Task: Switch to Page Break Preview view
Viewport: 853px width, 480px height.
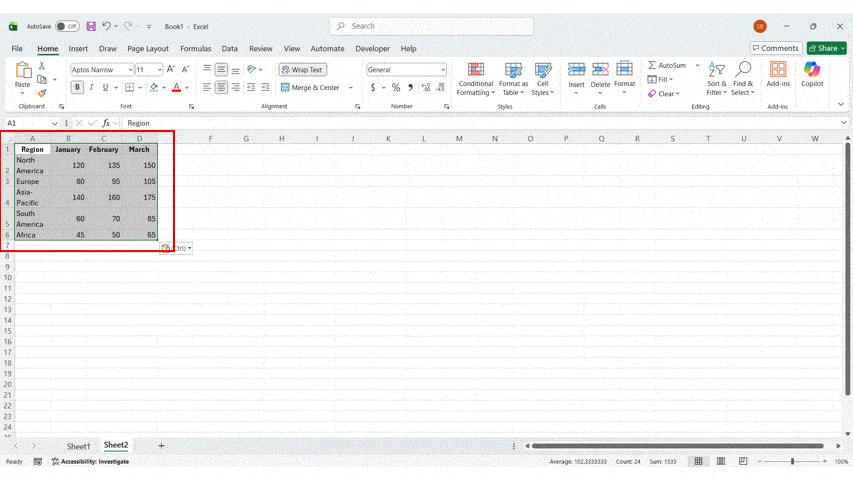Action: [743, 461]
